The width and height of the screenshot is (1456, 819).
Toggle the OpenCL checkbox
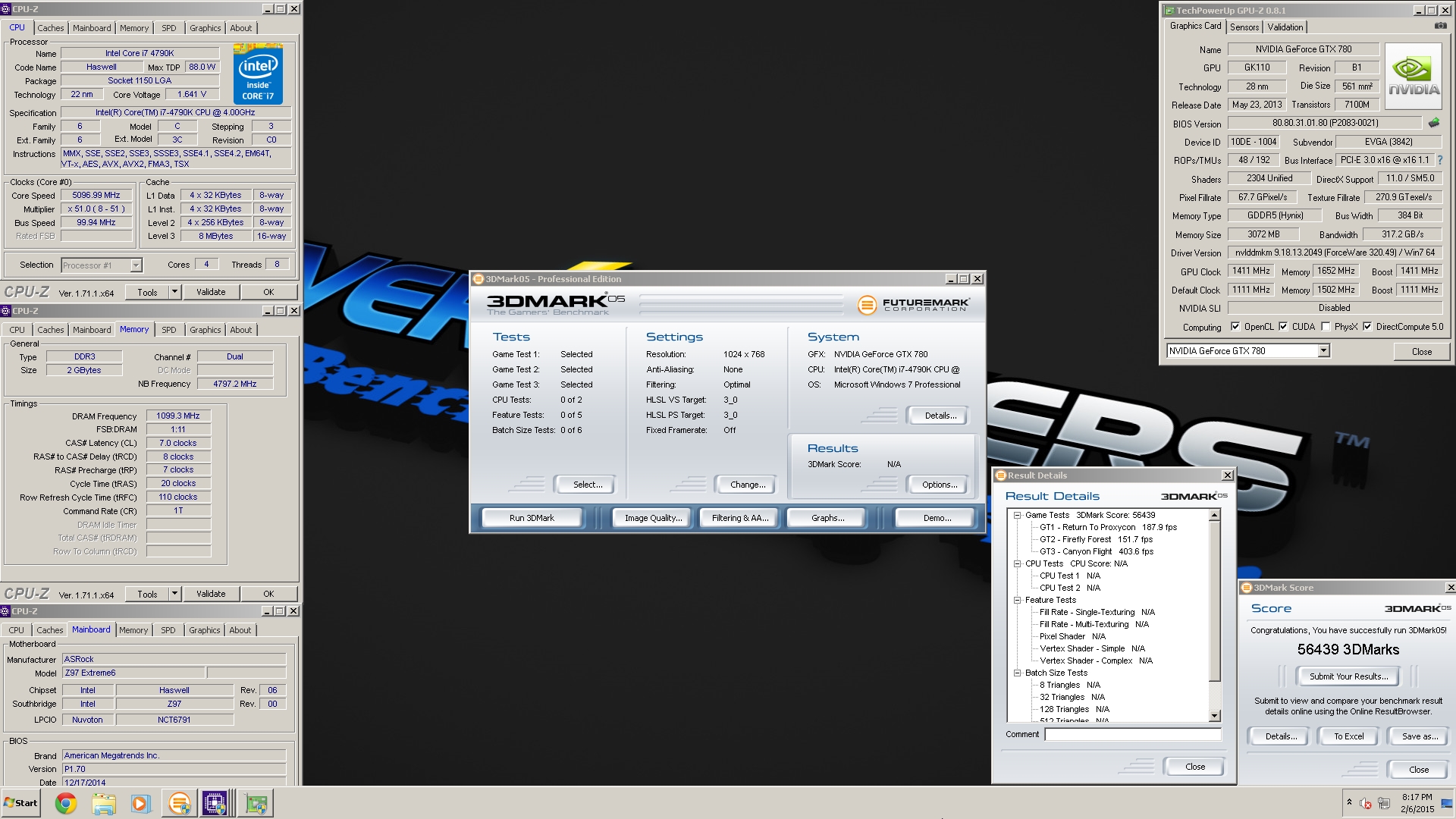(1235, 327)
